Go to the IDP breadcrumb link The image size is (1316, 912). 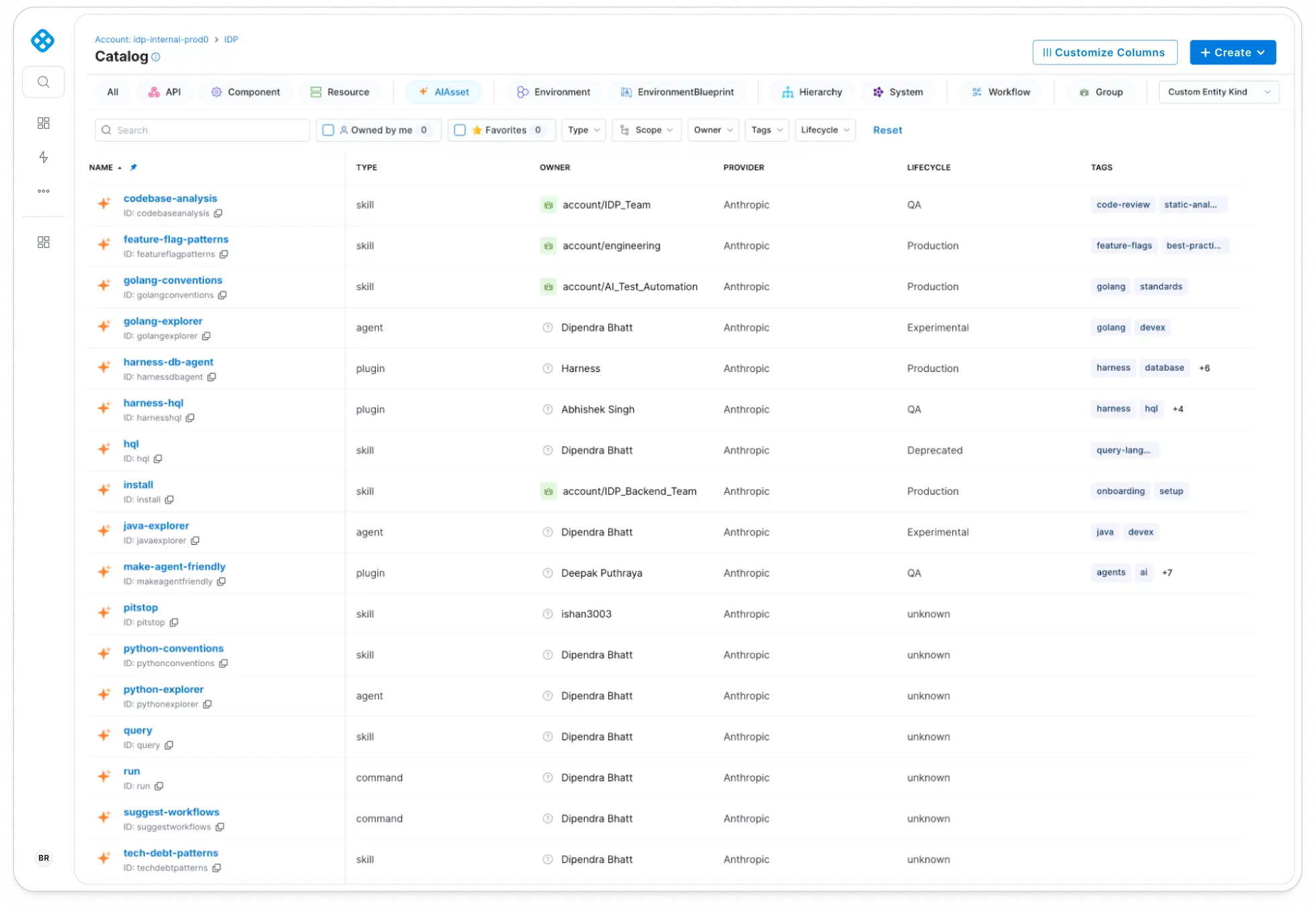[x=231, y=40]
